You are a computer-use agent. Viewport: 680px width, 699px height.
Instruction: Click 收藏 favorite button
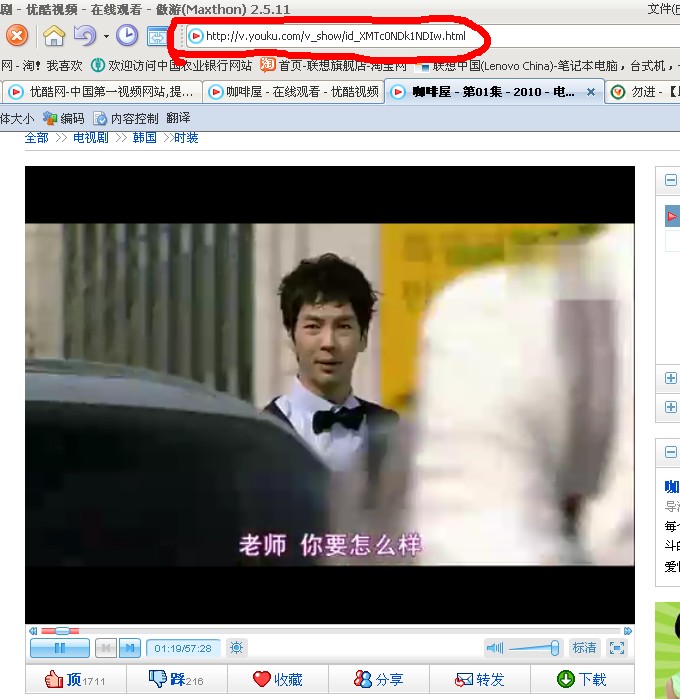(278, 680)
